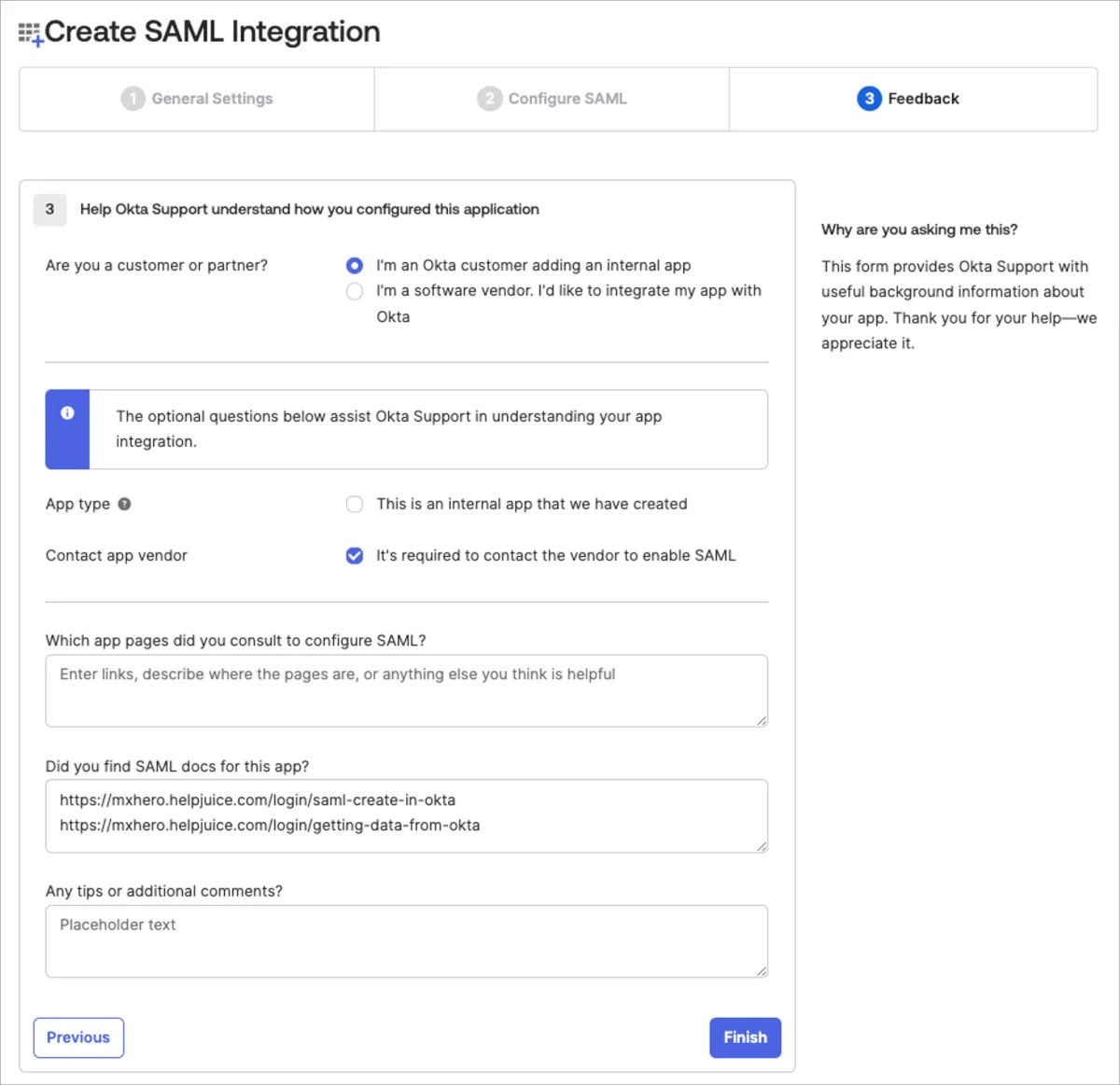Uncheck the contact the vendor checkbox

coord(355,556)
